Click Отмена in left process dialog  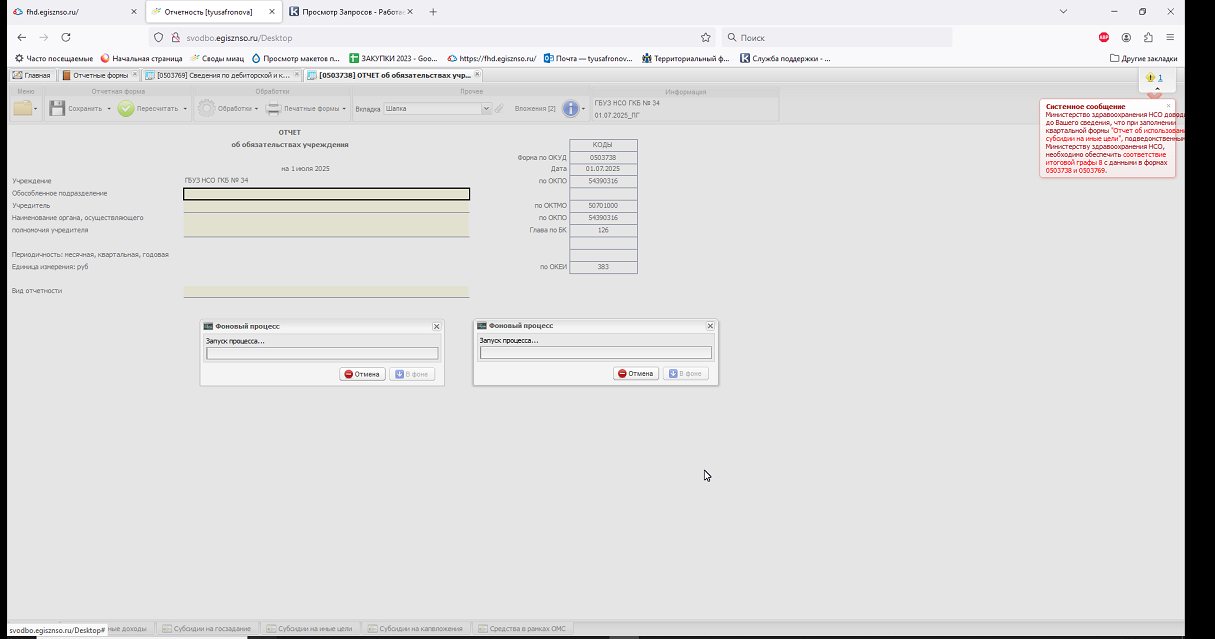(362, 374)
